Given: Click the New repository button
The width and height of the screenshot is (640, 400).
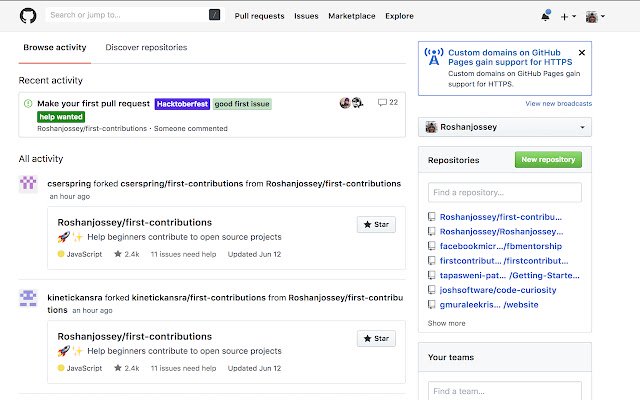Looking at the screenshot, I should click(548, 160).
